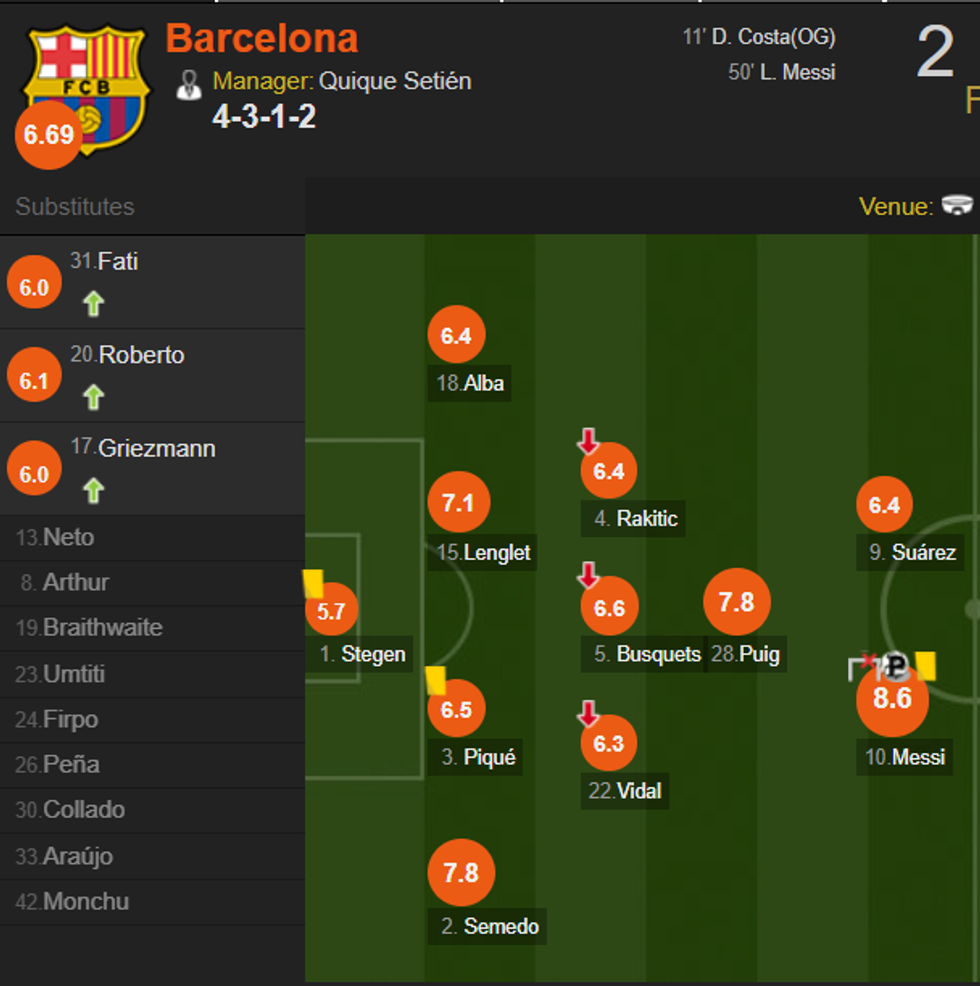Click the manager silhouette icon
980x986 pixels.
click(x=189, y=84)
